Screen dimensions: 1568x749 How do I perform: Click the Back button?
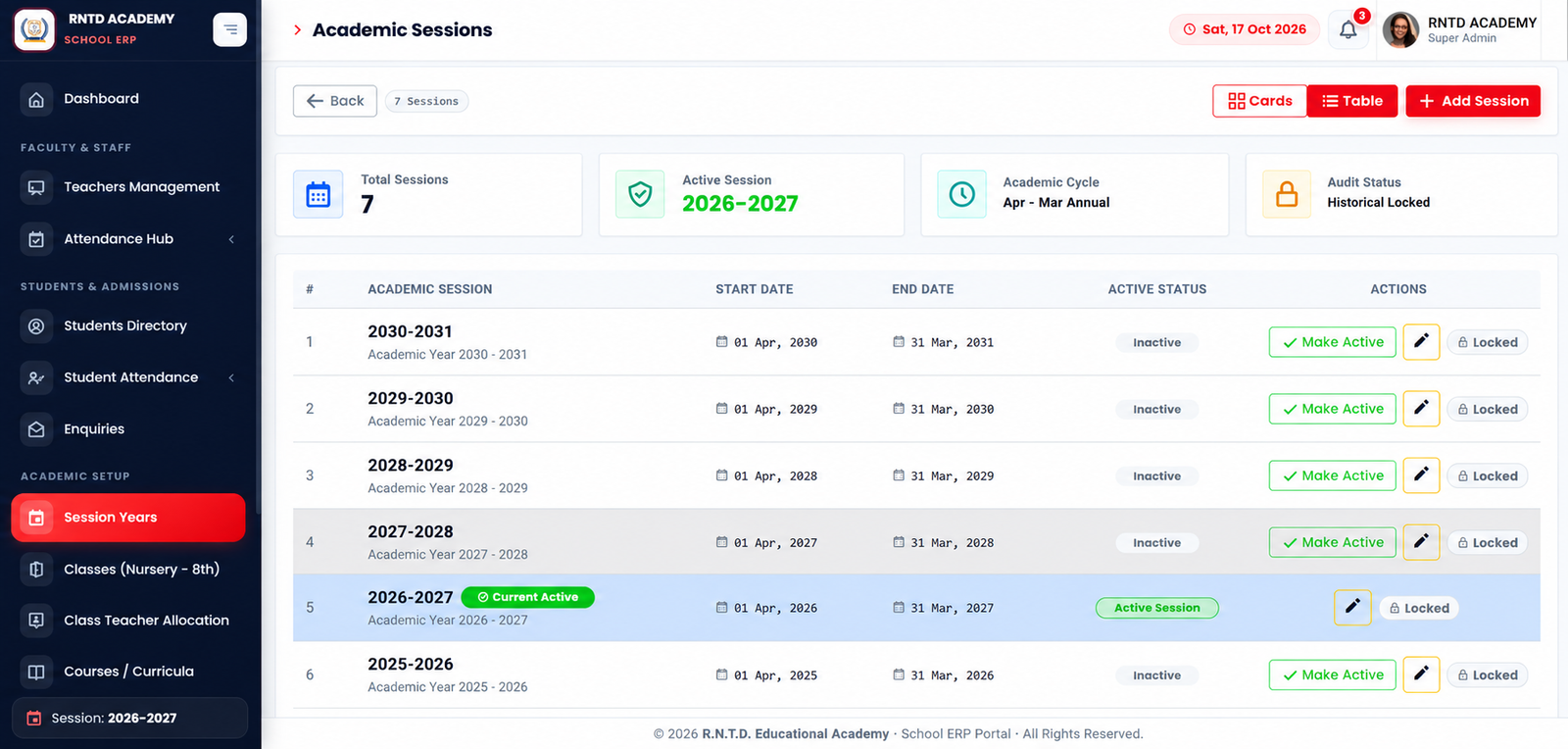click(x=335, y=101)
